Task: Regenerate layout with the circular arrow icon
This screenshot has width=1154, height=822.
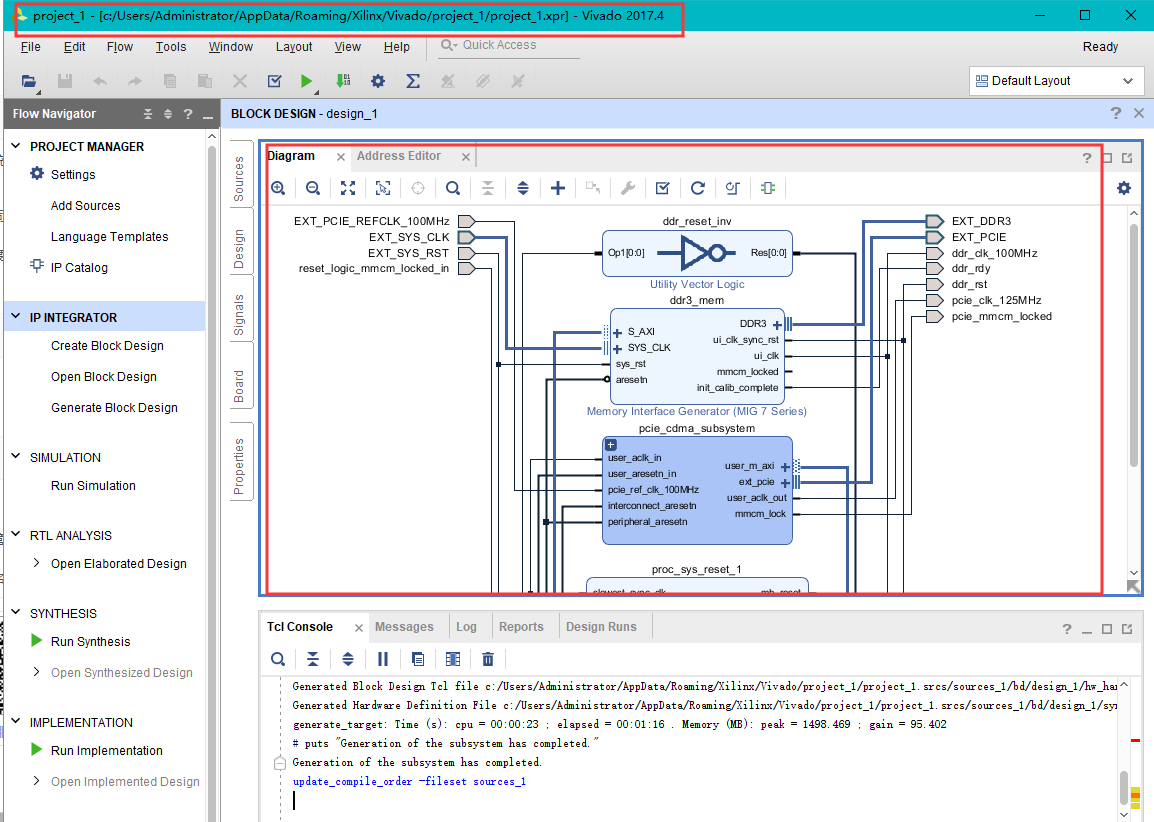Action: (x=698, y=188)
